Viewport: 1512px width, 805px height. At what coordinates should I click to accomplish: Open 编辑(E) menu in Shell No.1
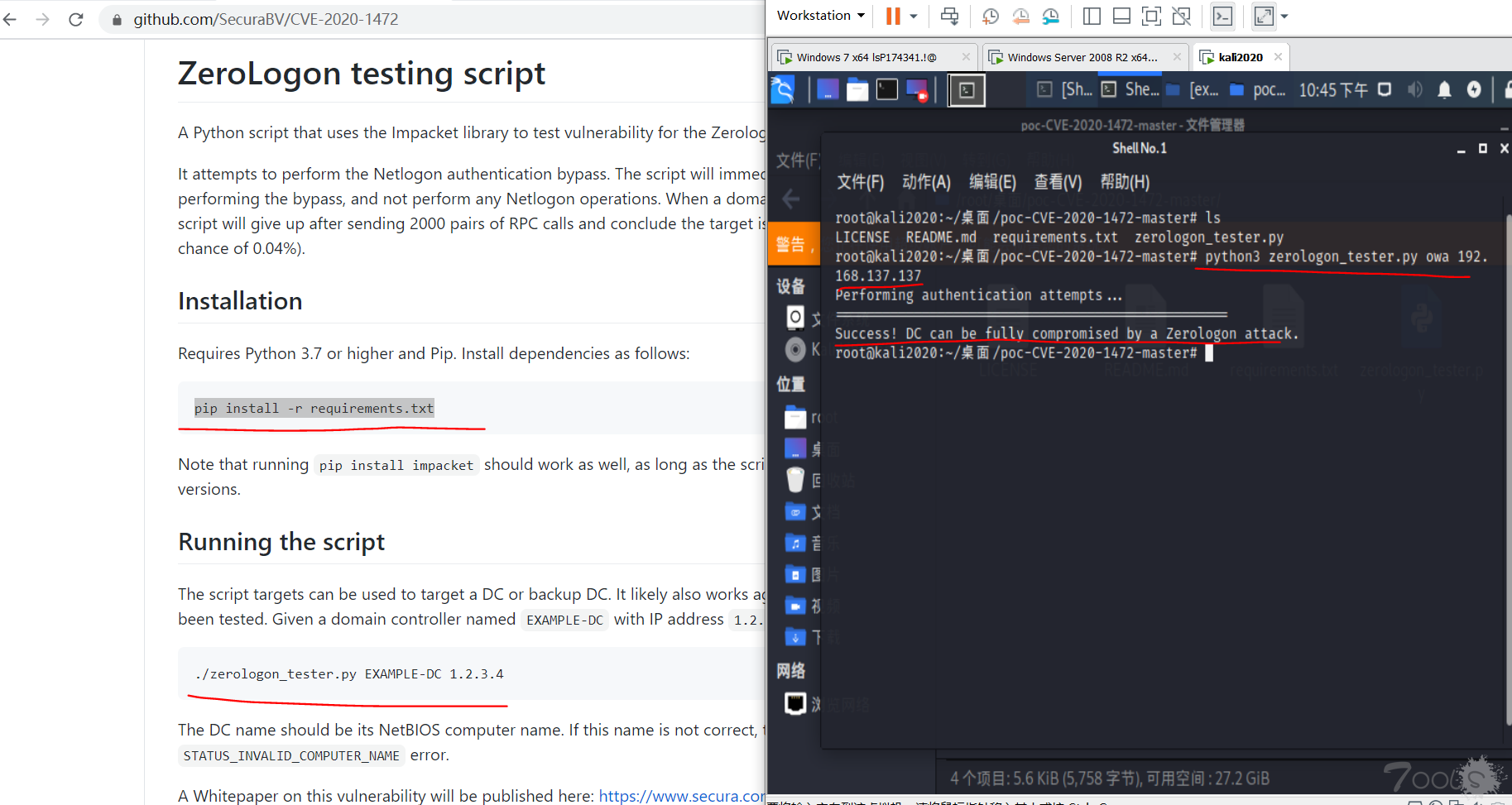[992, 182]
